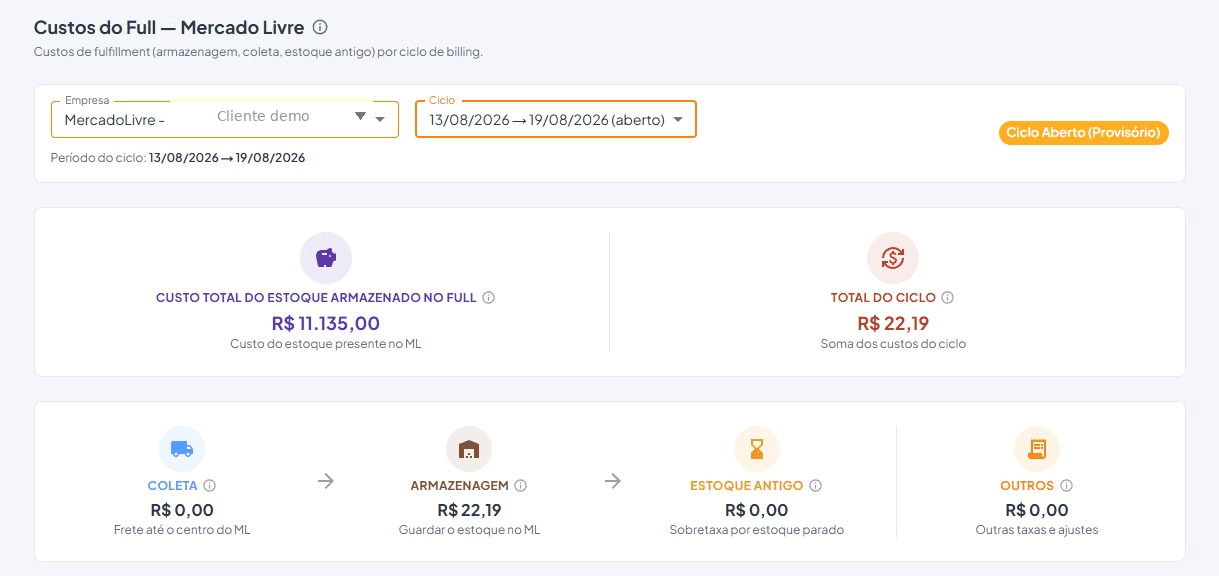Click the COLETA label

[x=173, y=486]
